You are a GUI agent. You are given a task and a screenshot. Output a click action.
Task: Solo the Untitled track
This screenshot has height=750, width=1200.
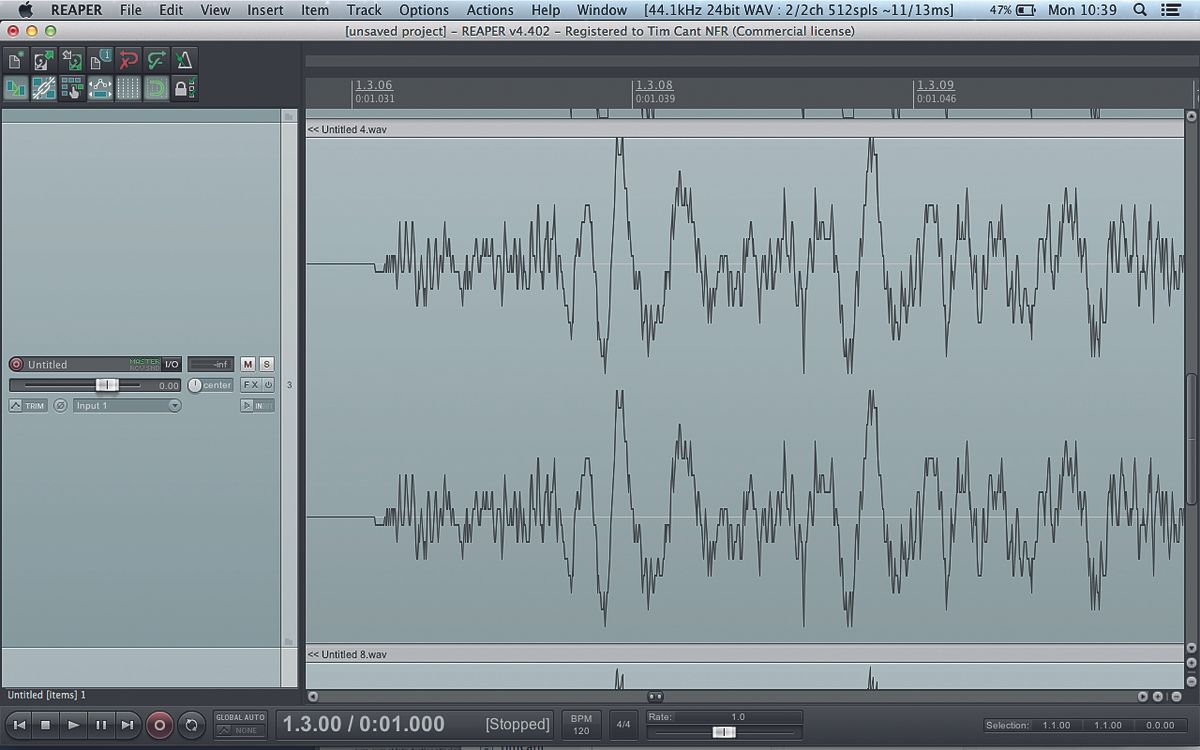pyautogui.click(x=265, y=364)
